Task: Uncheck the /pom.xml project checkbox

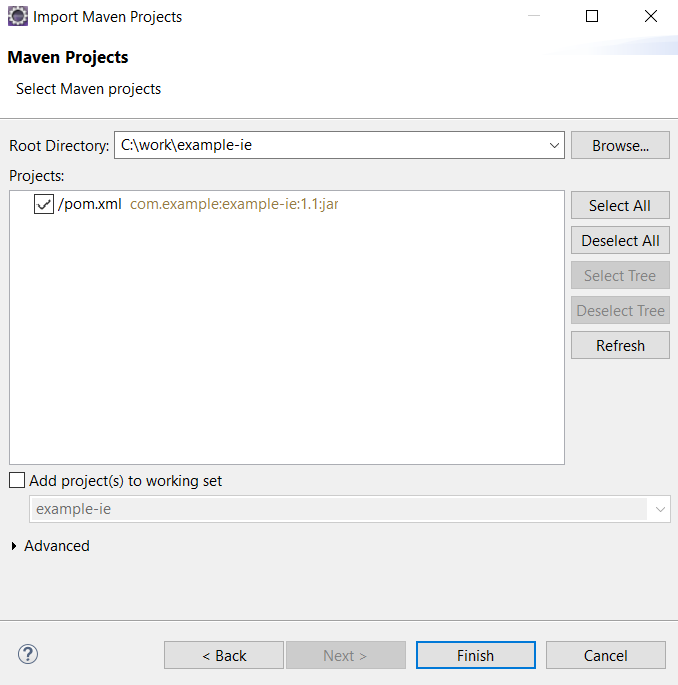Action: [44, 204]
